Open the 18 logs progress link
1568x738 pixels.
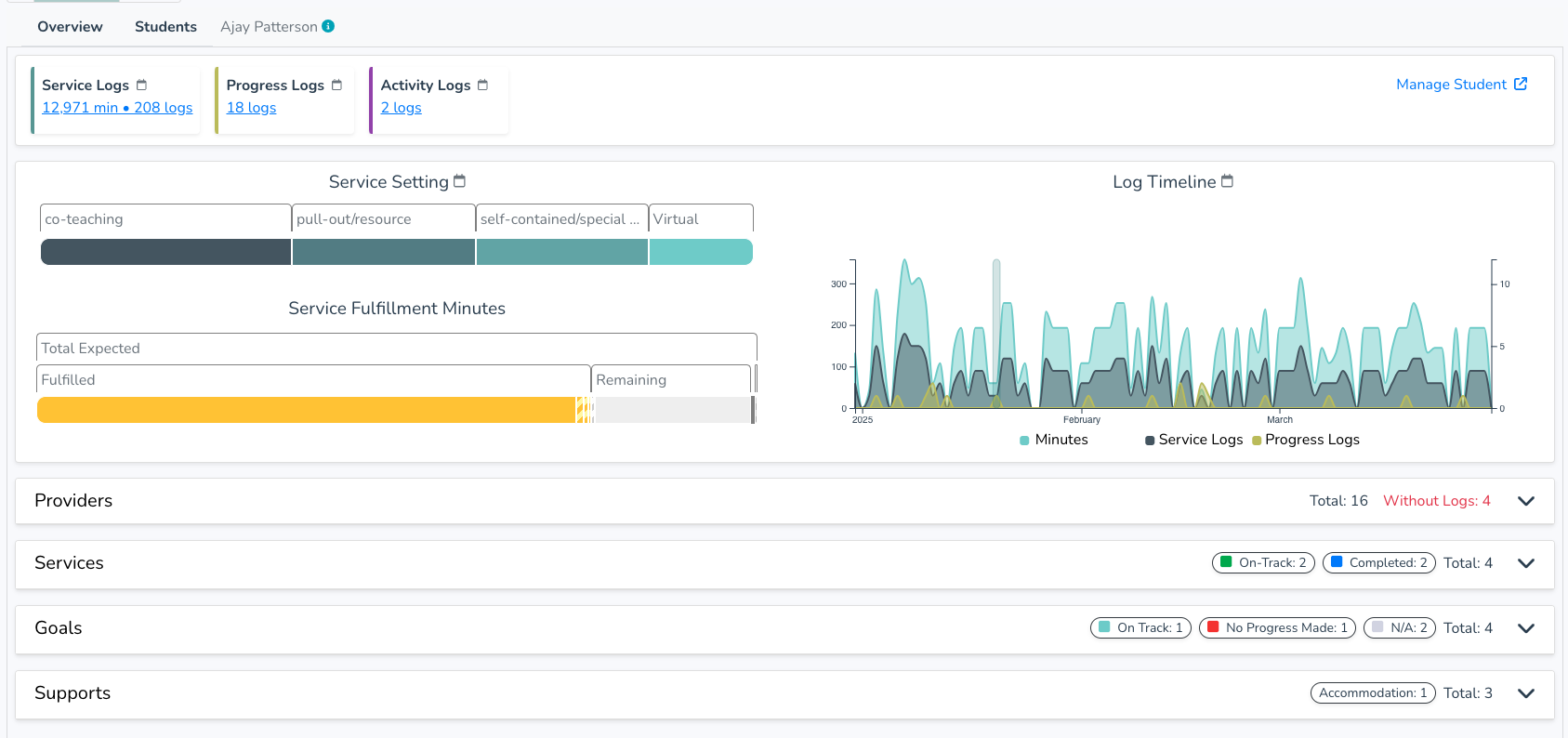[251, 108]
